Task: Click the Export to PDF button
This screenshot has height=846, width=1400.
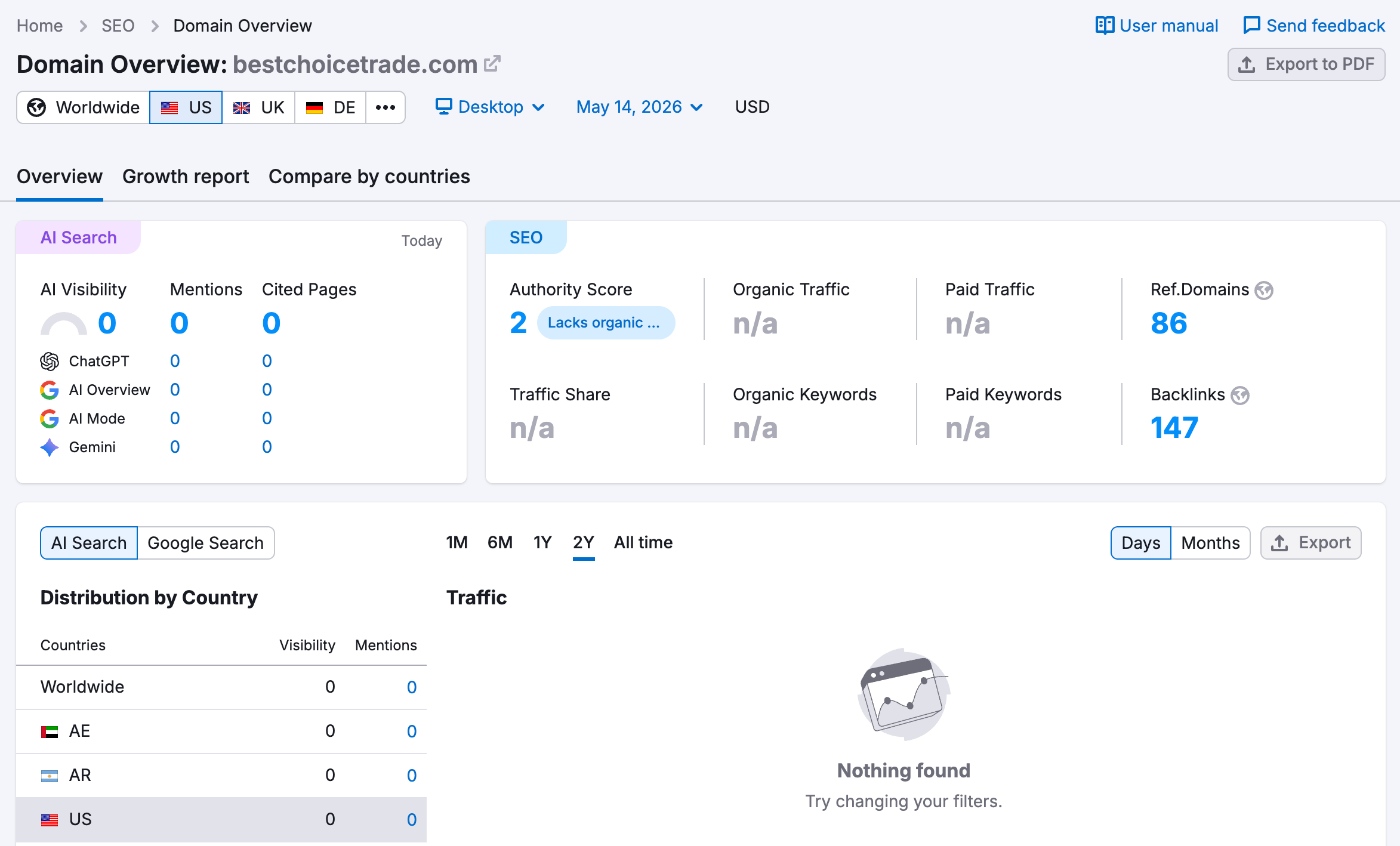Action: tap(1306, 64)
